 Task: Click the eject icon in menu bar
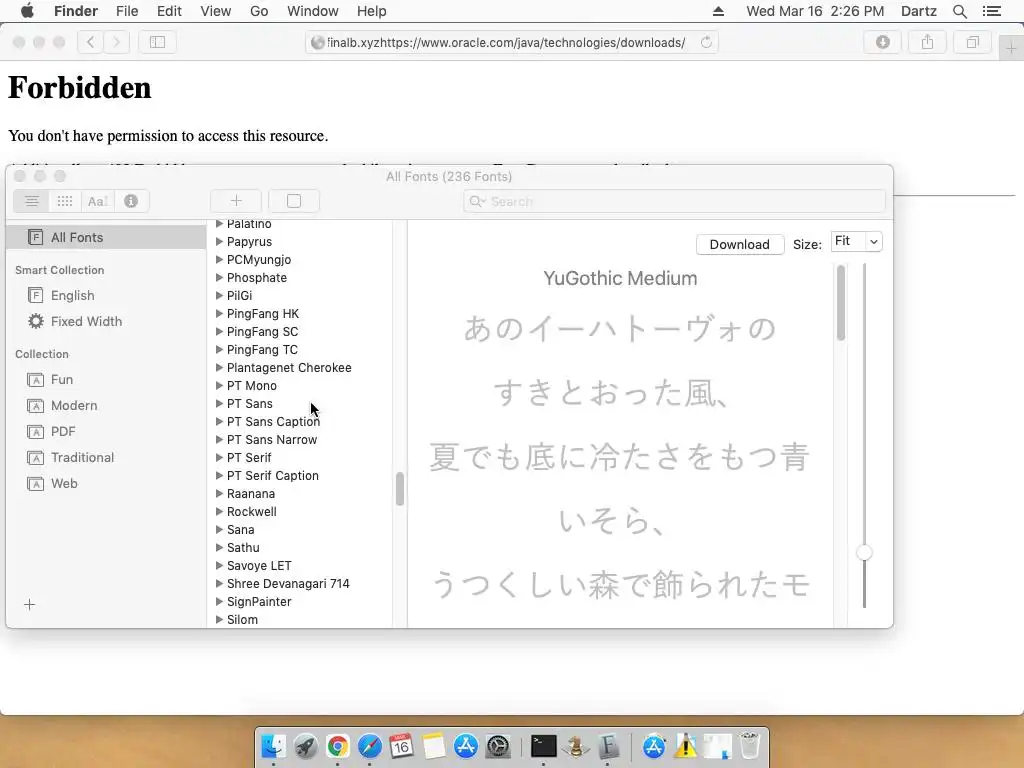718,11
